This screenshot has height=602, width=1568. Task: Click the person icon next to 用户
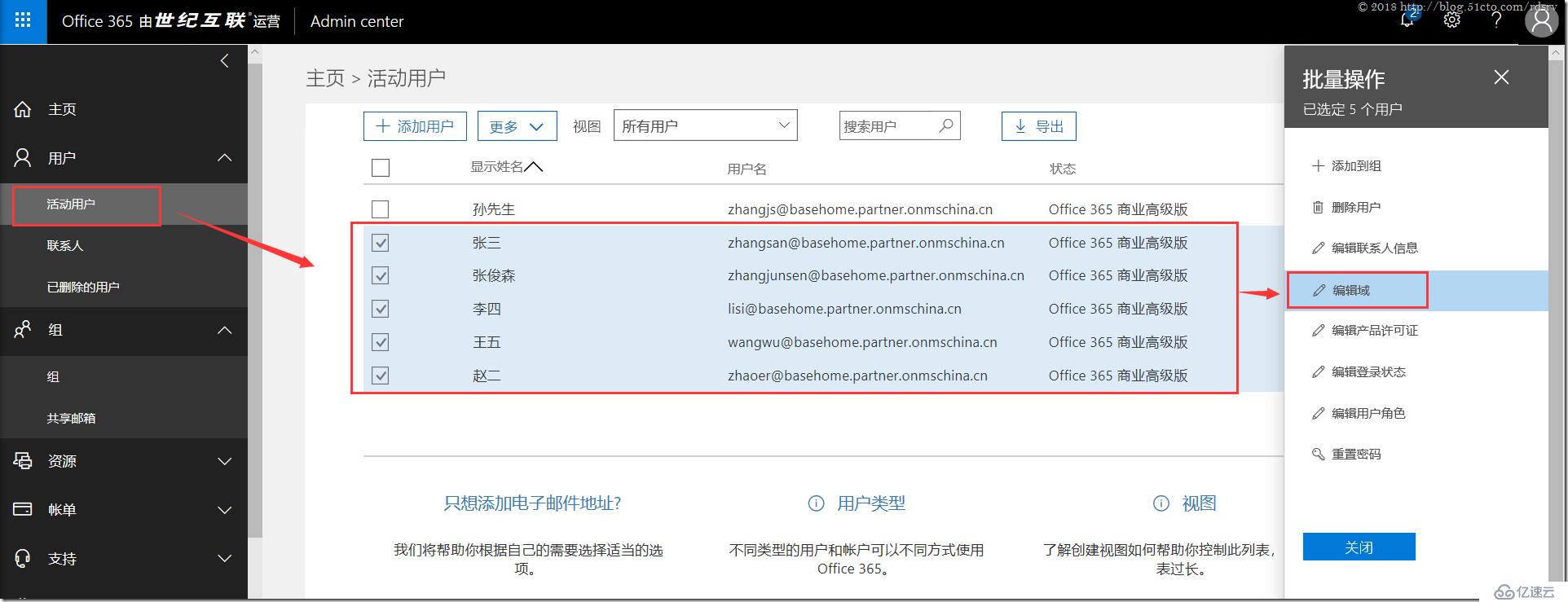tap(23, 158)
